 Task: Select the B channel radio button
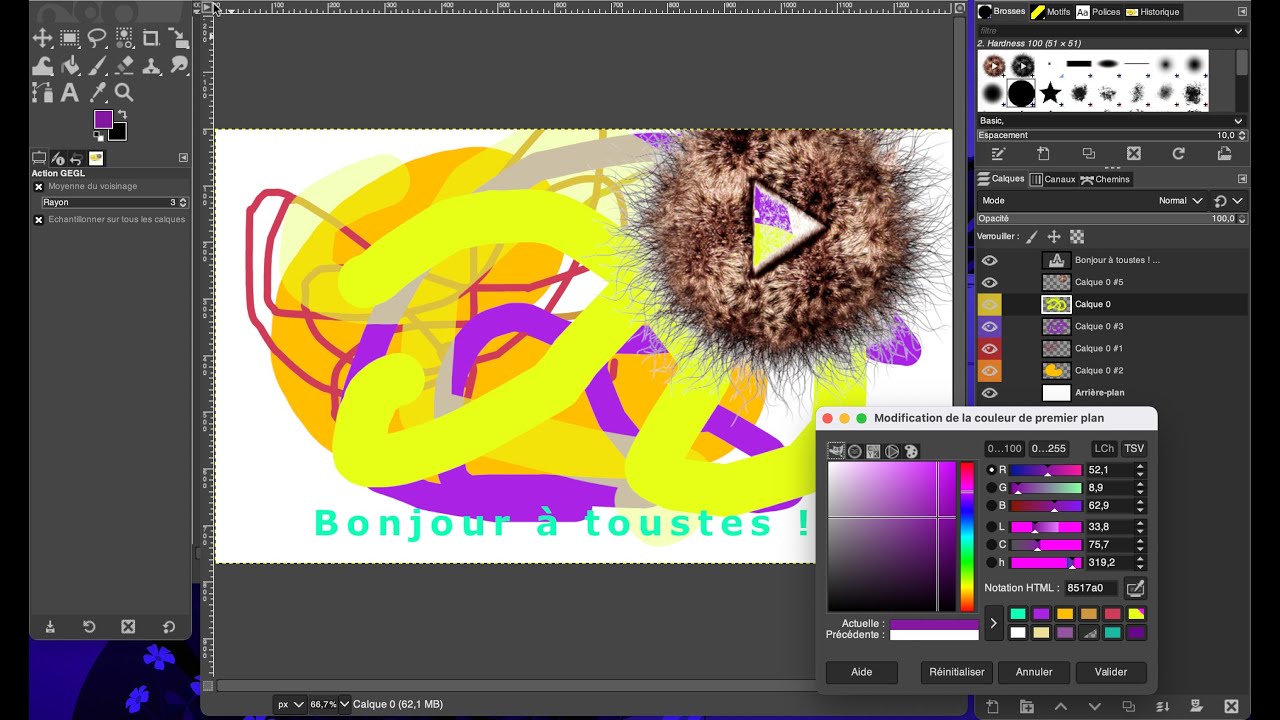click(x=992, y=506)
